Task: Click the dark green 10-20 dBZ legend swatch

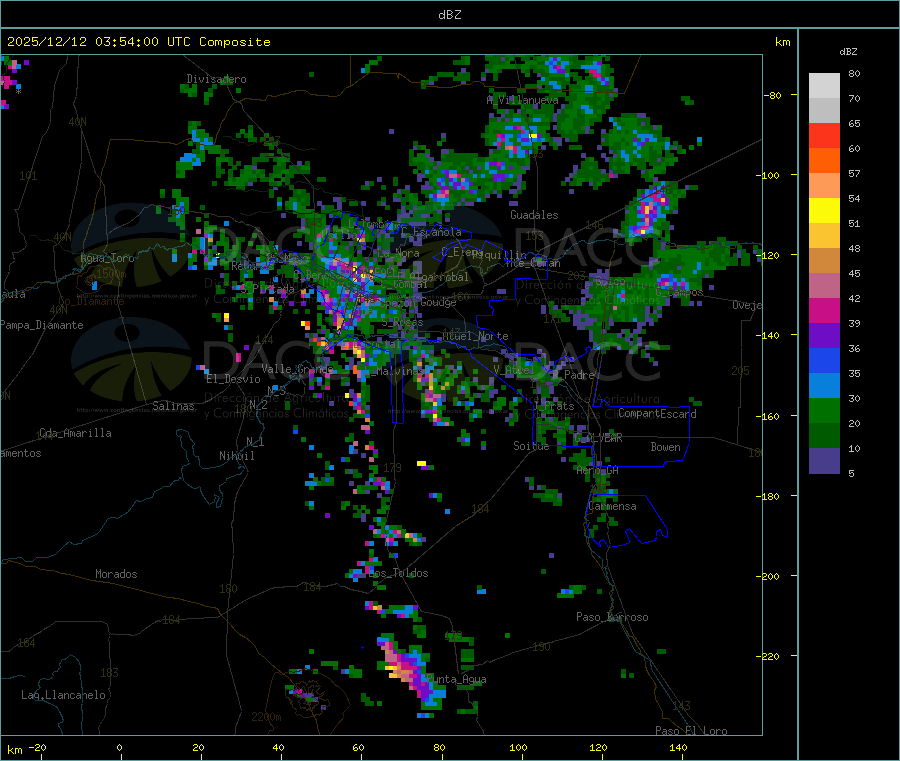Action: tap(824, 436)
